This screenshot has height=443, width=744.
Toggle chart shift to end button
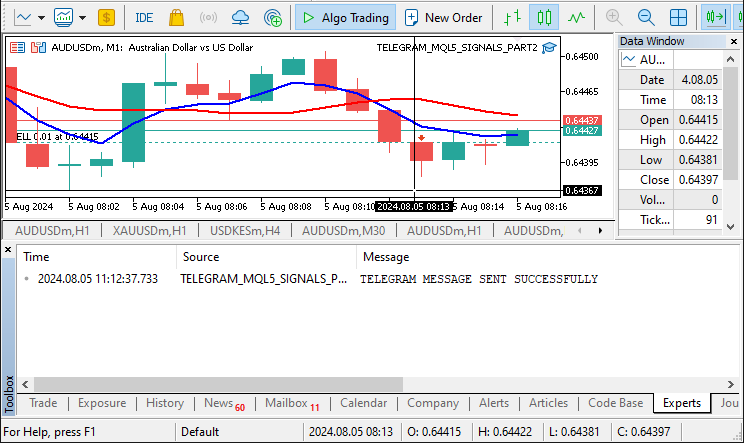point(716,18)
